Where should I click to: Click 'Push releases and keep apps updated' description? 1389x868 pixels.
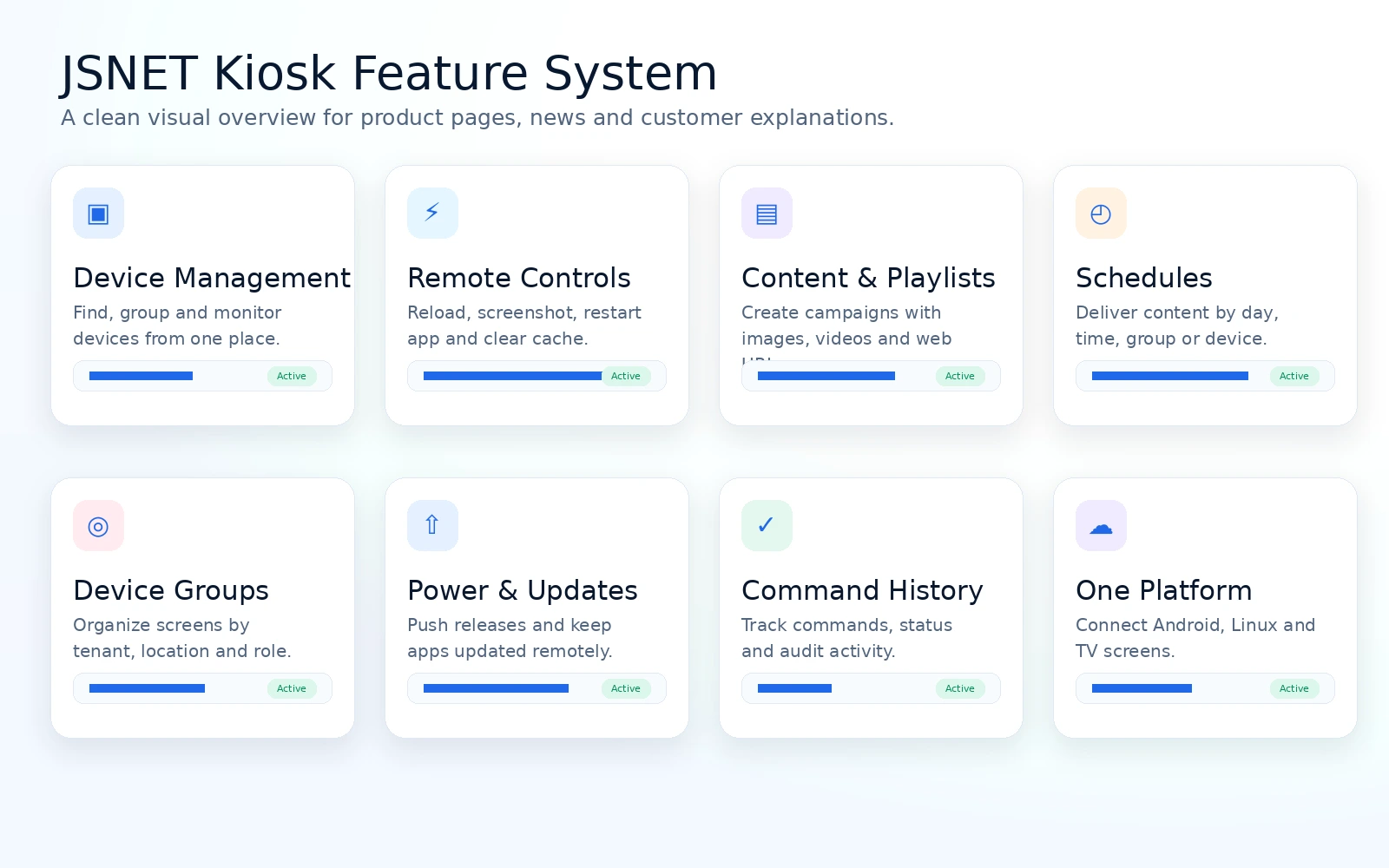[510, 638]
